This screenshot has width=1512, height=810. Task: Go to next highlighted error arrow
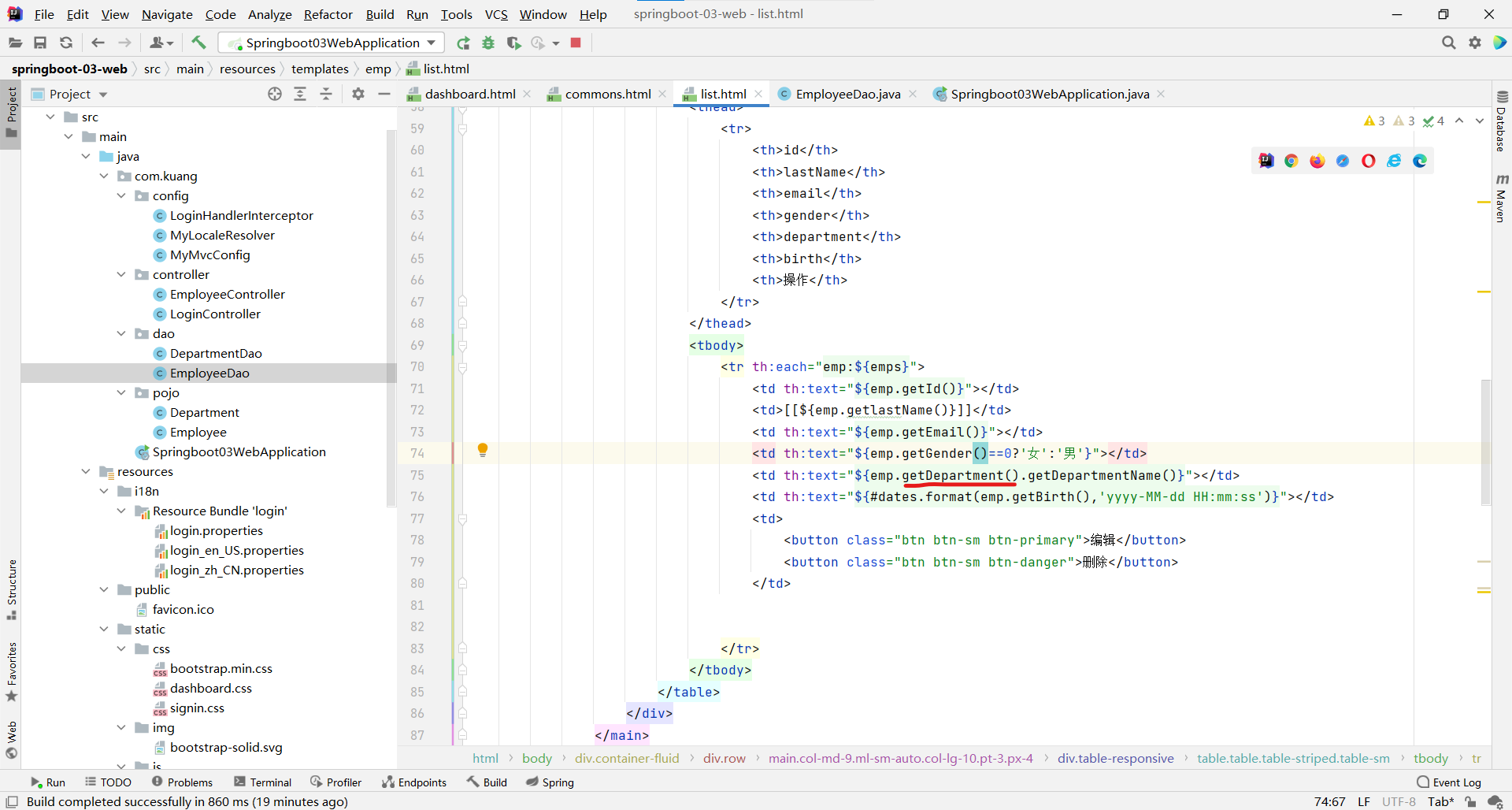click(1480, 121)
